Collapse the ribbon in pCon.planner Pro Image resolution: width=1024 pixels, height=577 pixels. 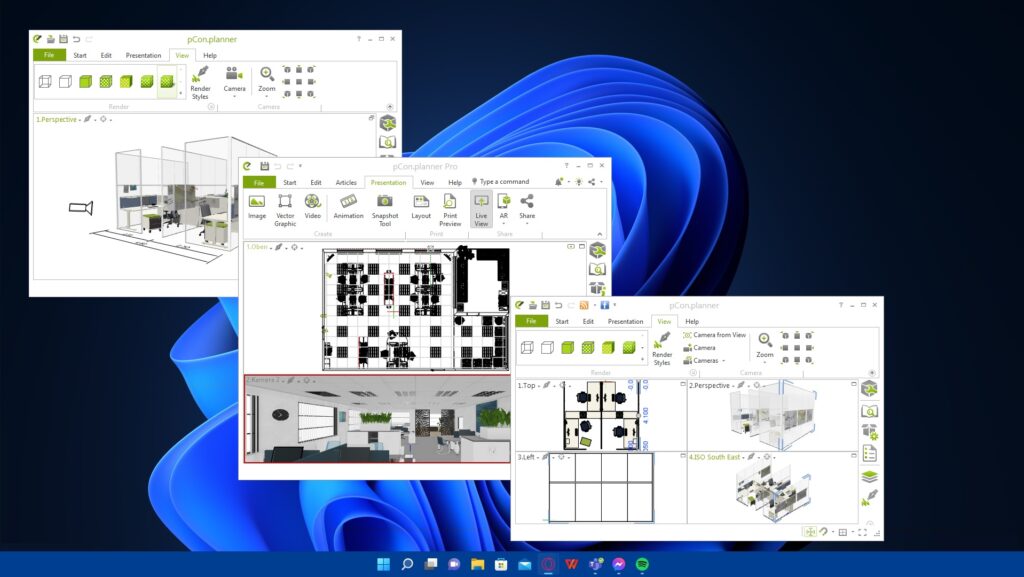pos(600,234)
